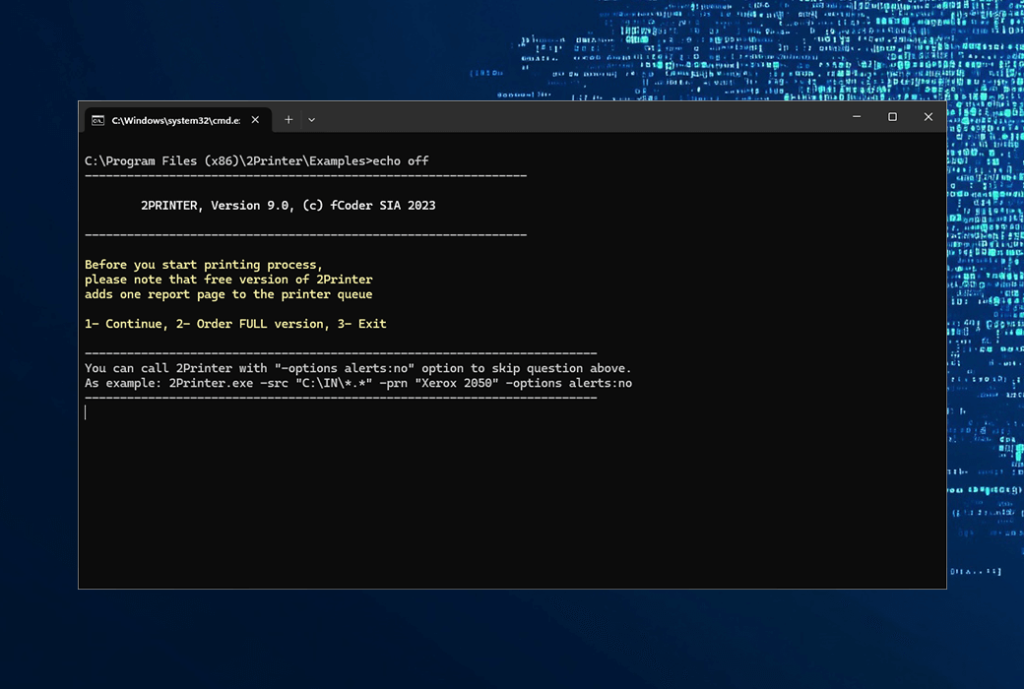The height and width of the screenshot is (689, 1024).
Task: Click the '1- Continue' options line
Action: (x=235, y=324)
